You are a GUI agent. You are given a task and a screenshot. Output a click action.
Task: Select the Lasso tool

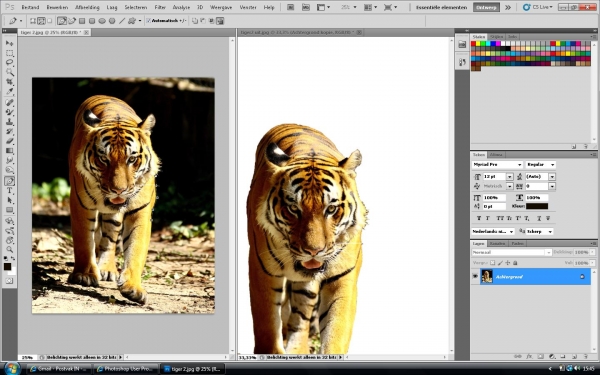(x=9, y=62)
